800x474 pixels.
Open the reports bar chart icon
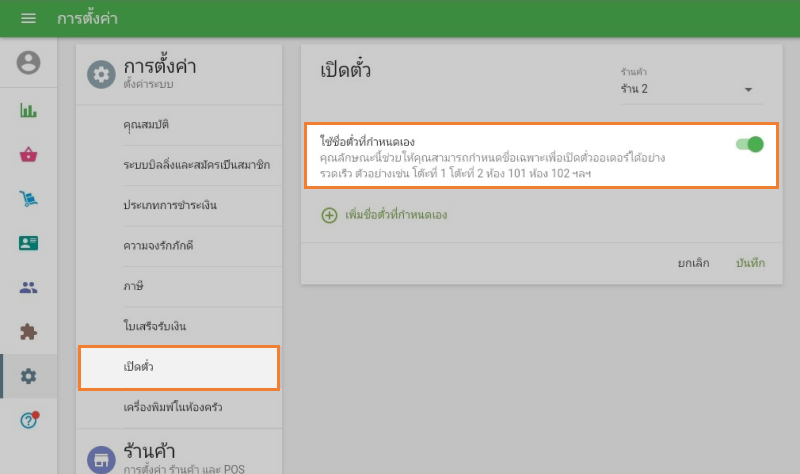[28, 110]
